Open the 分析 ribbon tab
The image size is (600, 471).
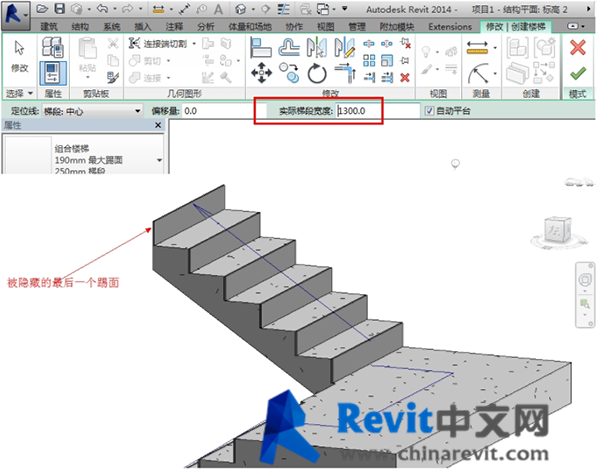coord(206,26)
